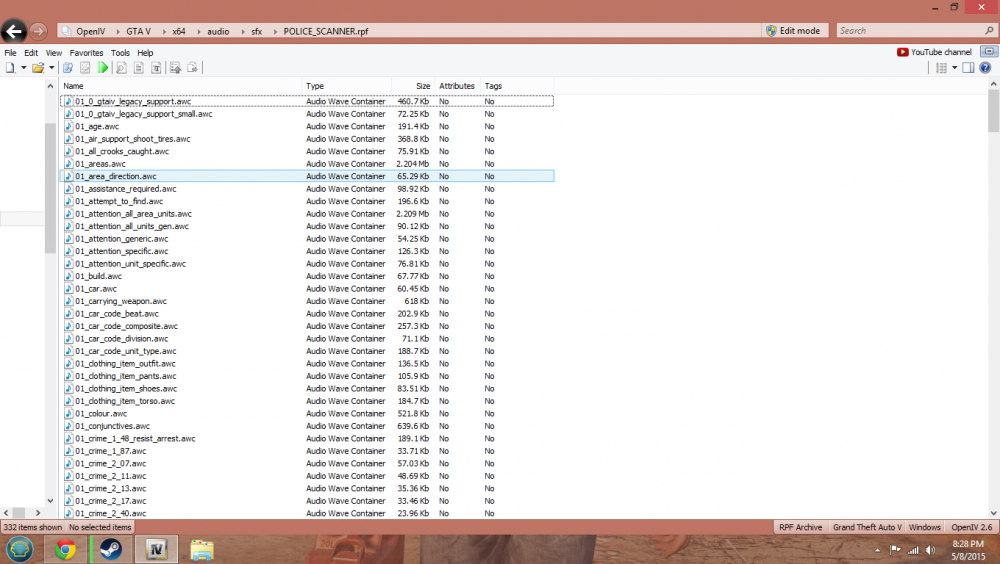Sort by Size column header
The height and width of the screenshot is (564, 1000).
[413, 85]
